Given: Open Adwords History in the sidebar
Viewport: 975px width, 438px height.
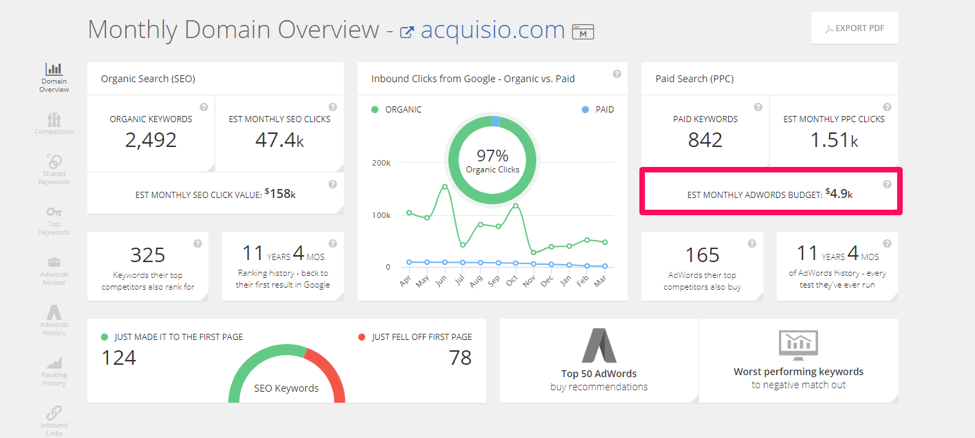Looking at the screenshot, I should pos(54,320).
